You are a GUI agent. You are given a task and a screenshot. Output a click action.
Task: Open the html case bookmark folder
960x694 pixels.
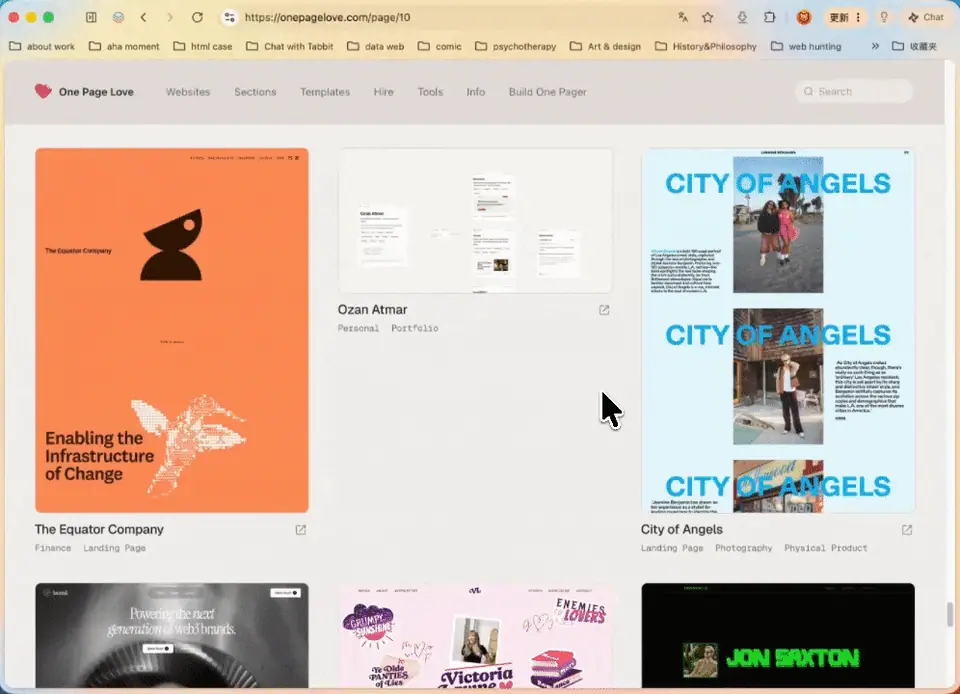(x=203, y=46)
